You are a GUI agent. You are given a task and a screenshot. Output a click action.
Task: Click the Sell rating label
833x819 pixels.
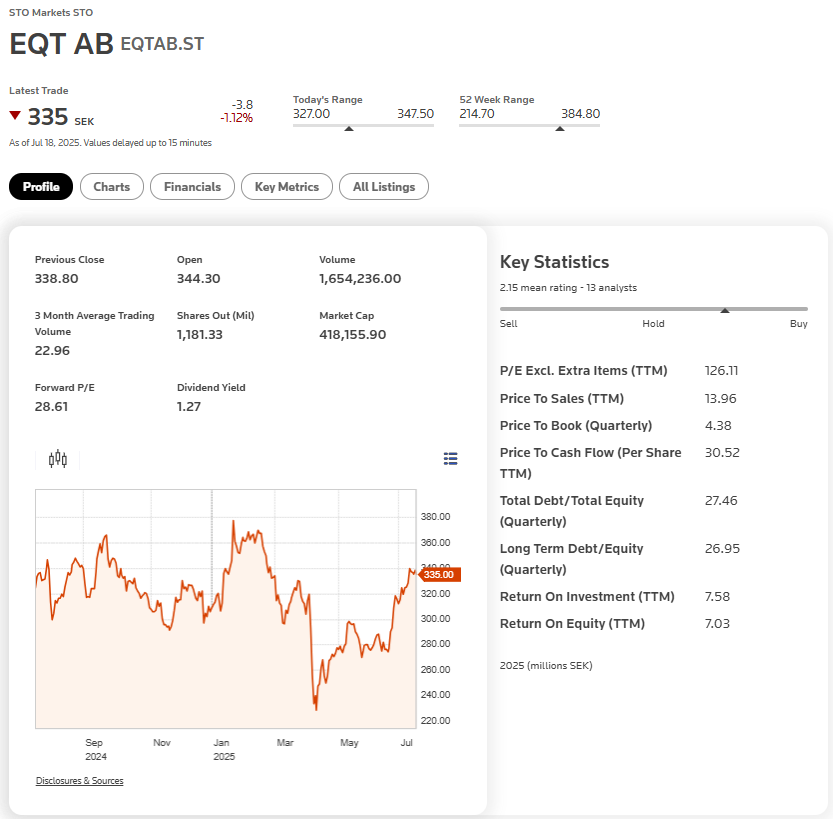508,323
